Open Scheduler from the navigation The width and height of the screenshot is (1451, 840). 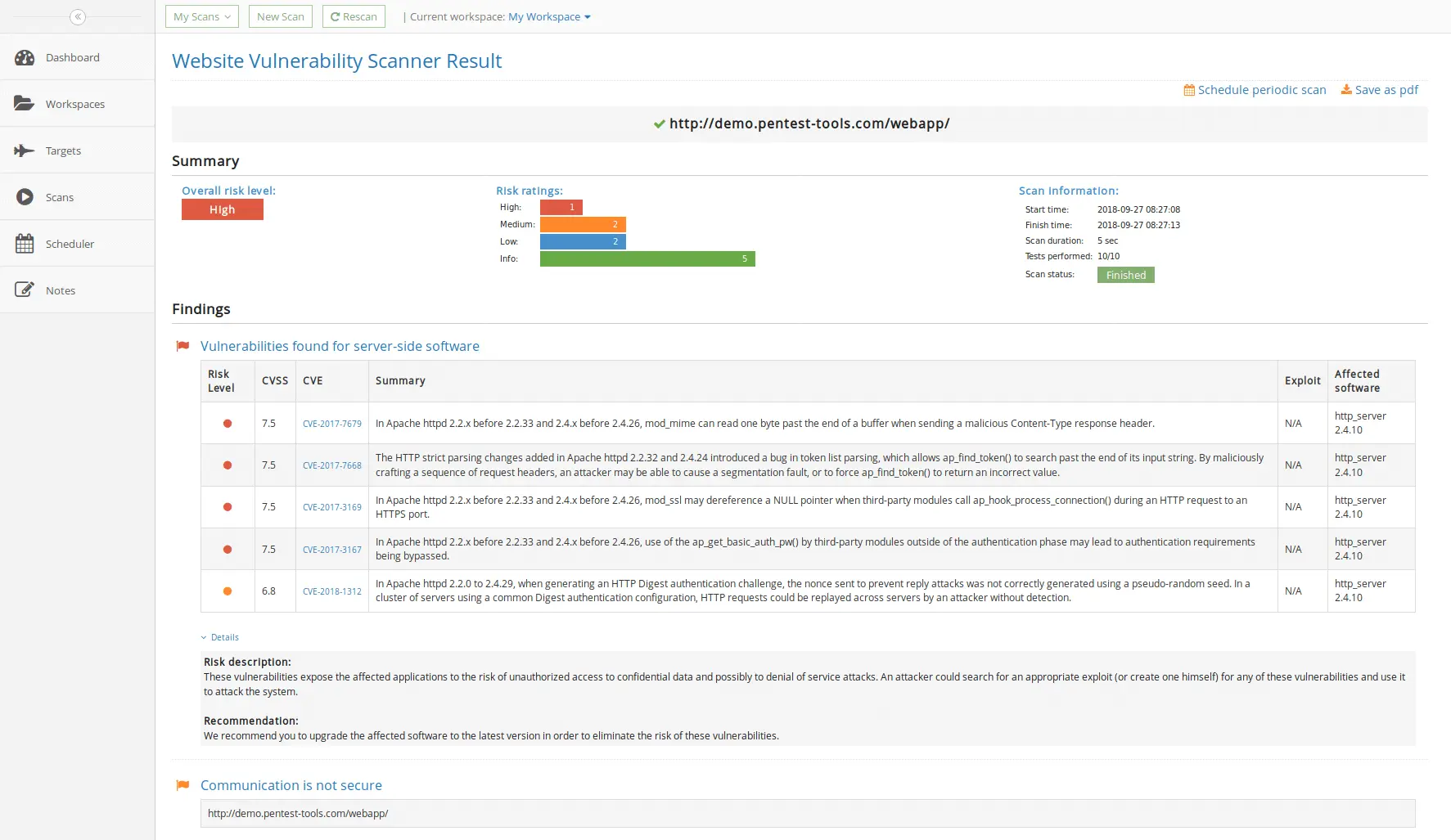(70, 244)
